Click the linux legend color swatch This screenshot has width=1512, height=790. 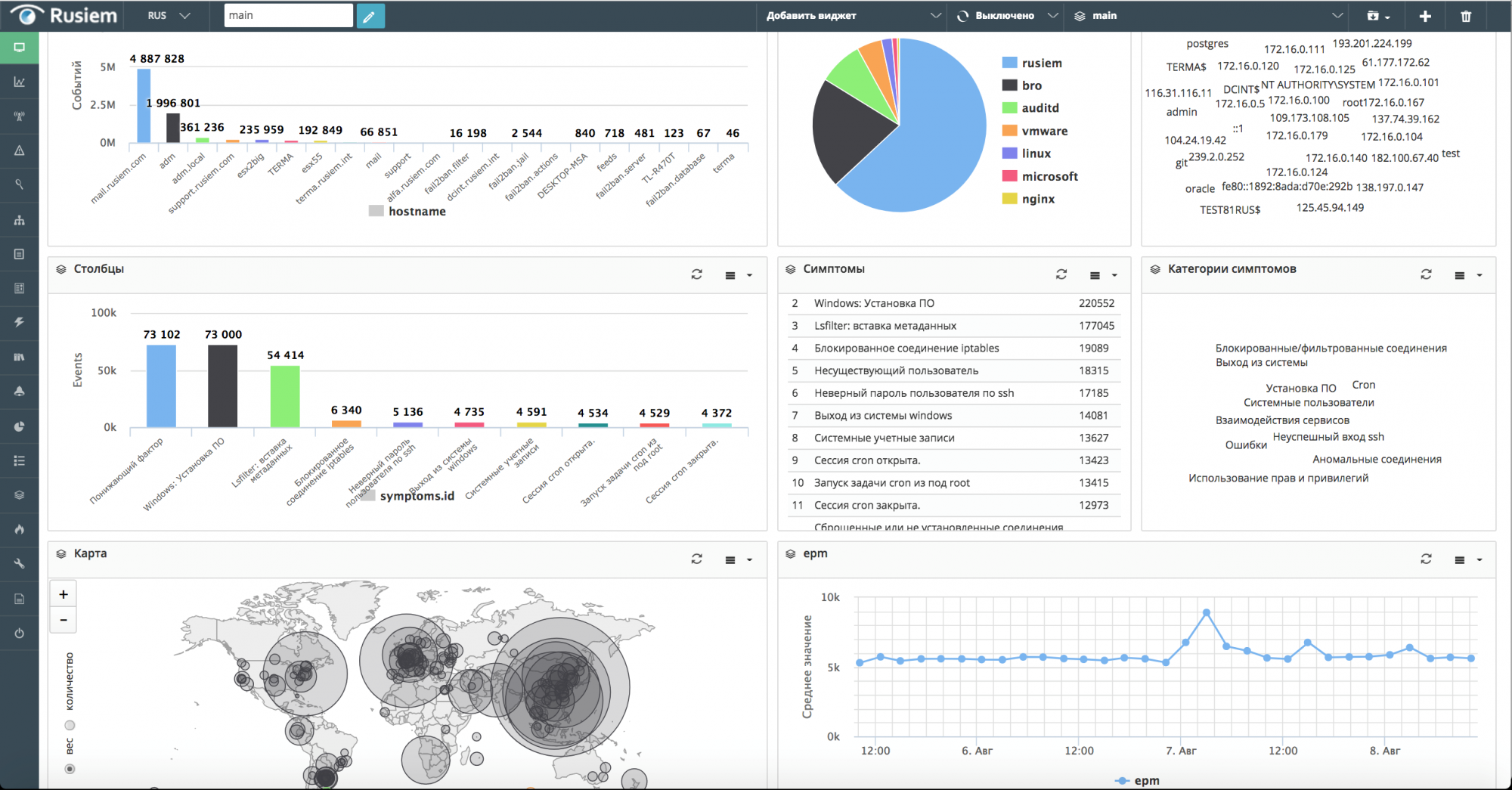(1009, 153)
